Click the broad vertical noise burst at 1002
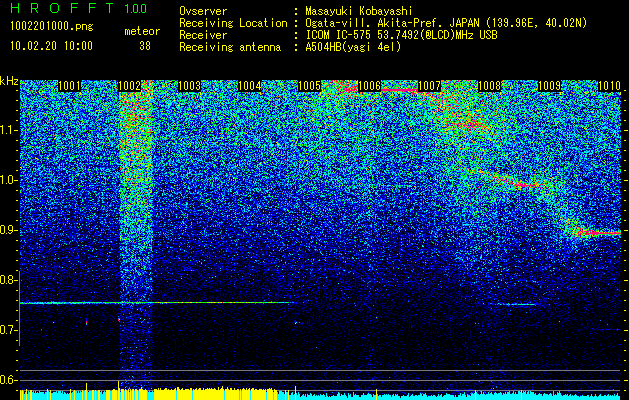This screenshot has width=629, height=400. click(x=136, y=235)
